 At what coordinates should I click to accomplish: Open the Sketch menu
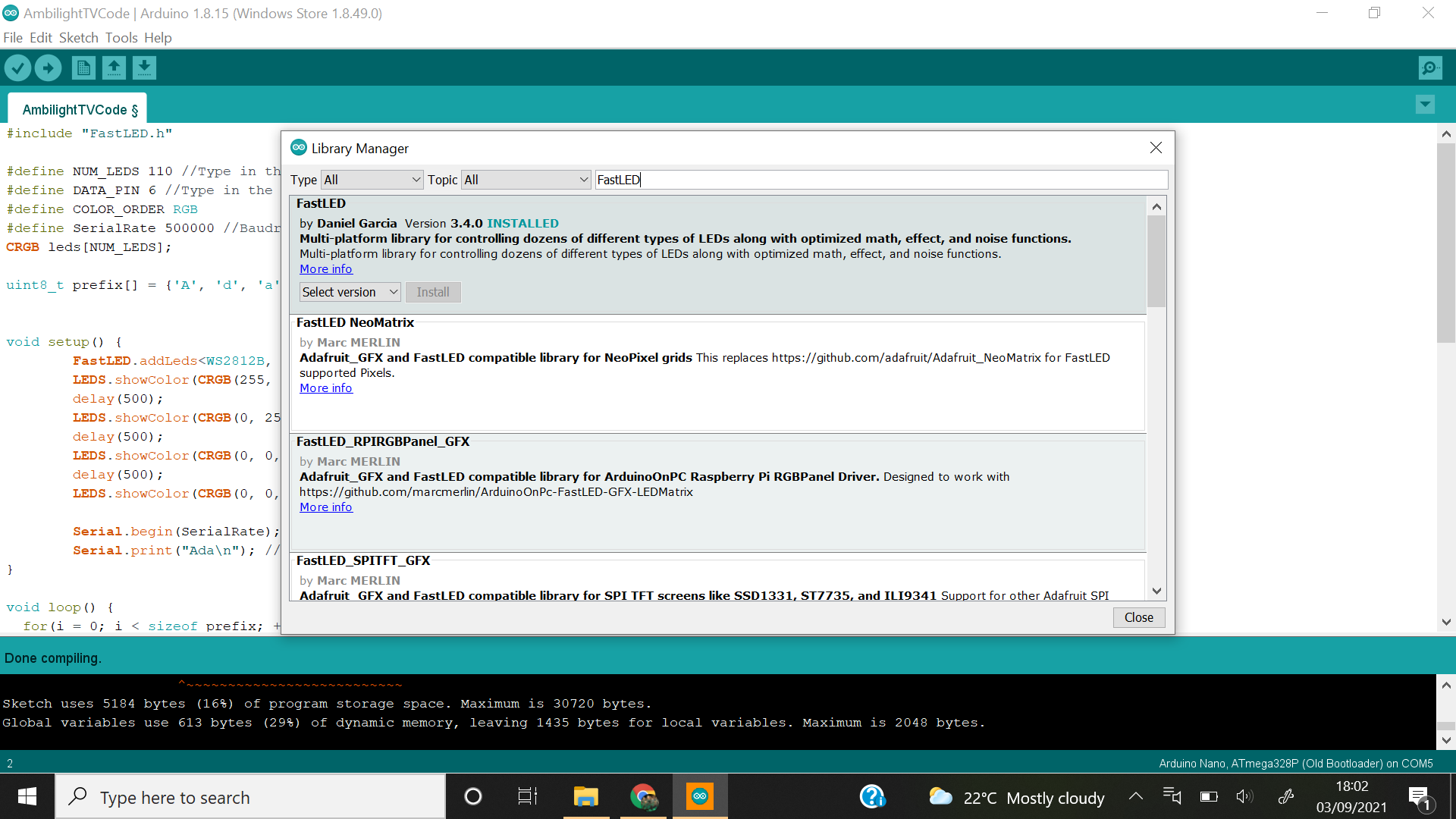[x=78, y=38]
